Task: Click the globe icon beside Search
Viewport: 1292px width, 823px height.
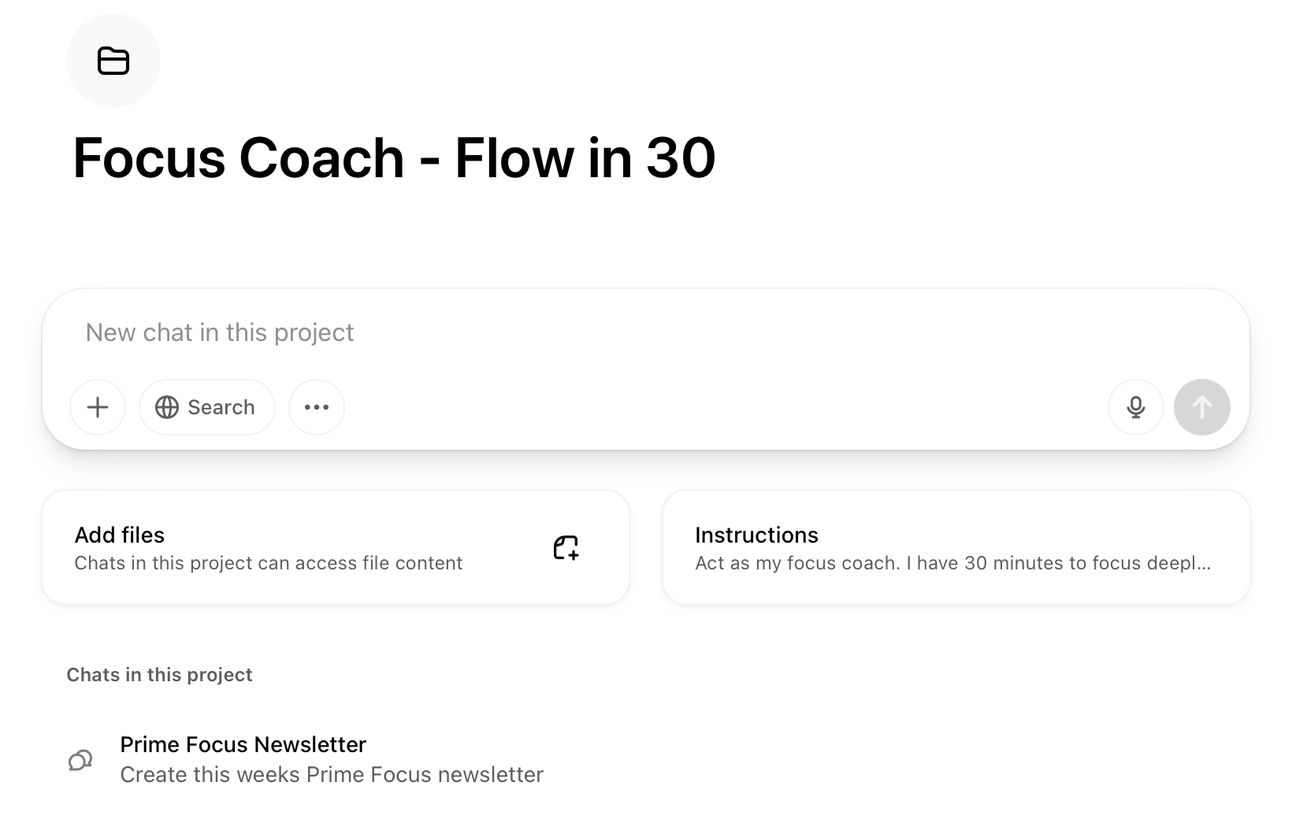Action: coord(167,407)
